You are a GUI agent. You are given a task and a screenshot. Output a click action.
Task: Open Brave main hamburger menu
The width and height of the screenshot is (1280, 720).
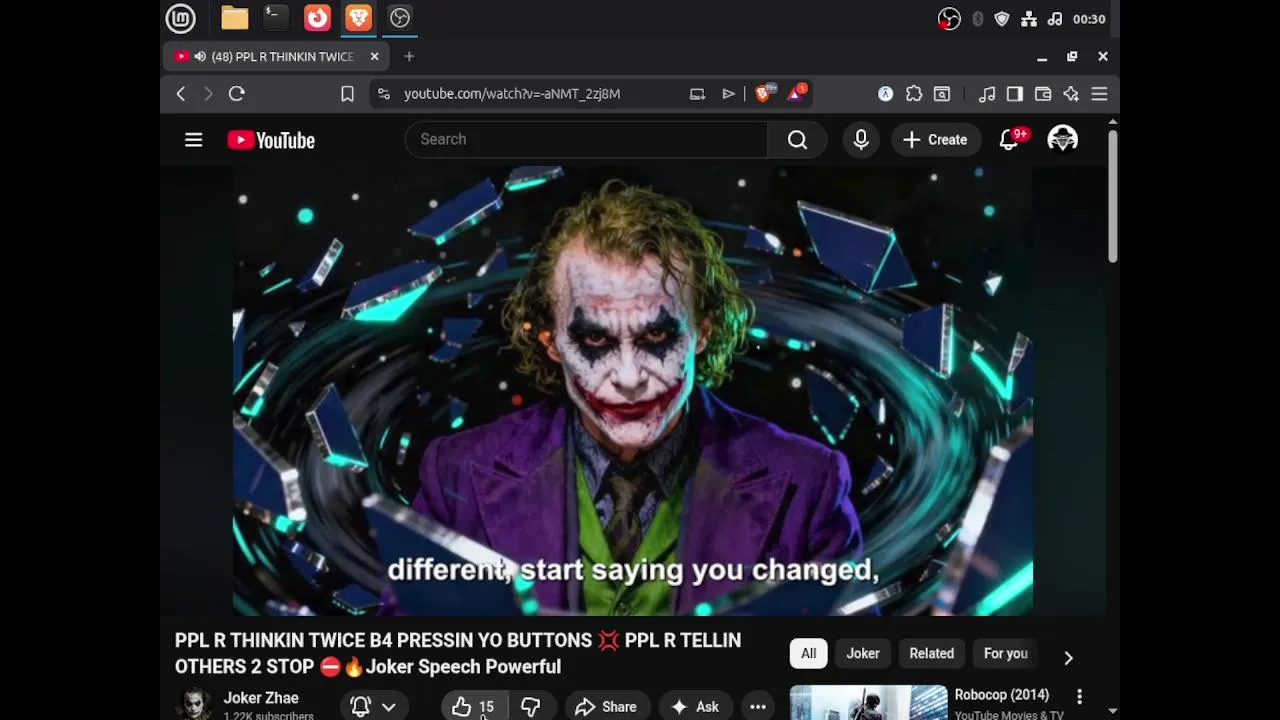coord(1099,94)
